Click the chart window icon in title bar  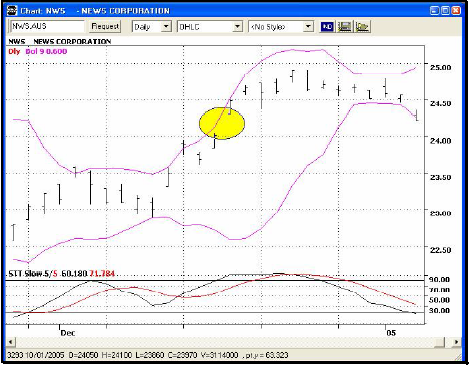pos(12,10)
